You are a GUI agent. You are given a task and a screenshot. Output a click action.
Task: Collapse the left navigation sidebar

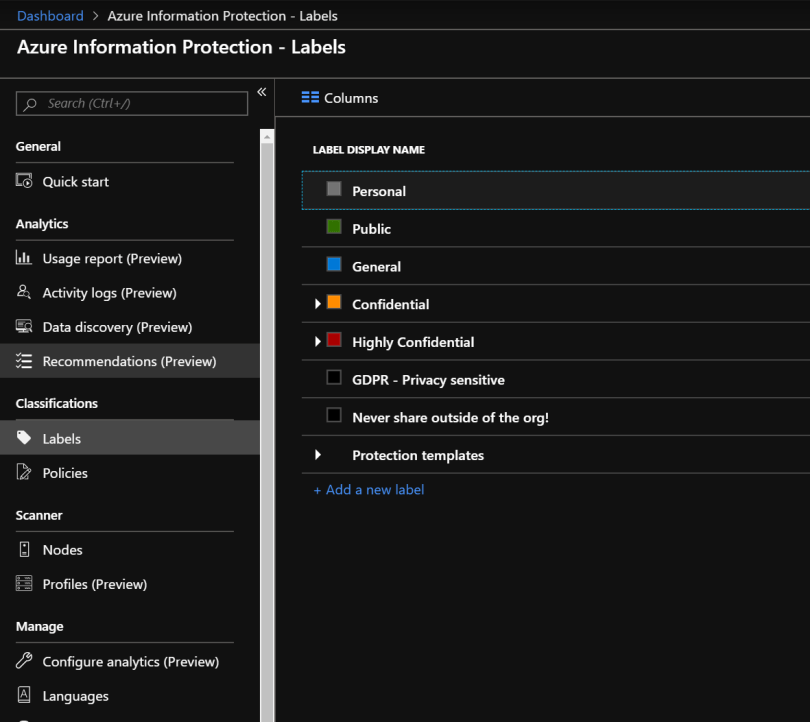261,92
